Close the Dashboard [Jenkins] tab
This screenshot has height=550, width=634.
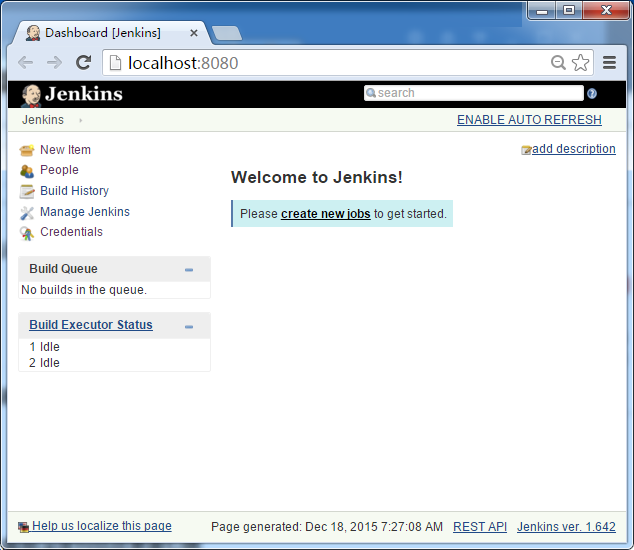[194, 33]
